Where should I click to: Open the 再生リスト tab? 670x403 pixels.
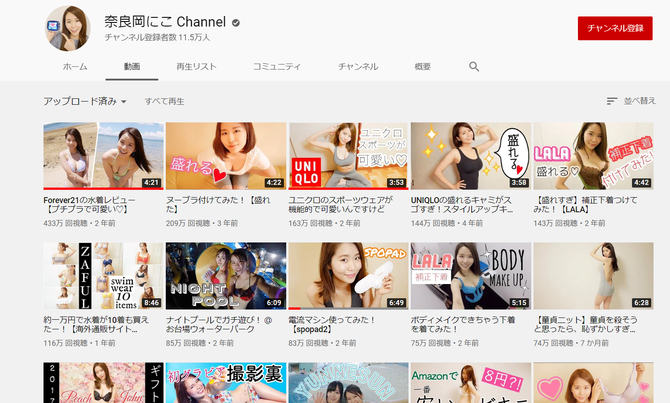(197, 67)
